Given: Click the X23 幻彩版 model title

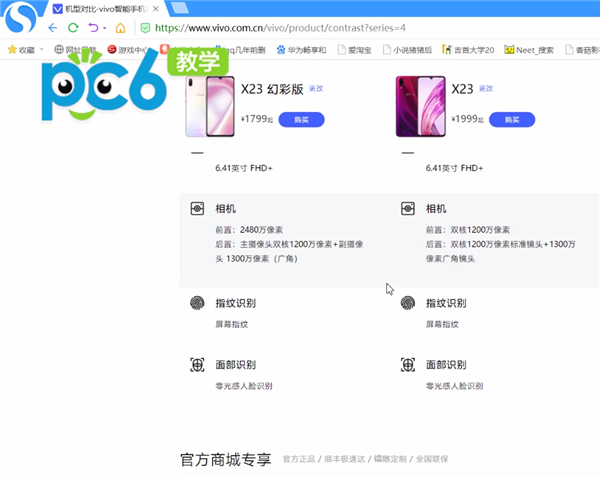Looking at the screenshot, I should pos(272,89).
